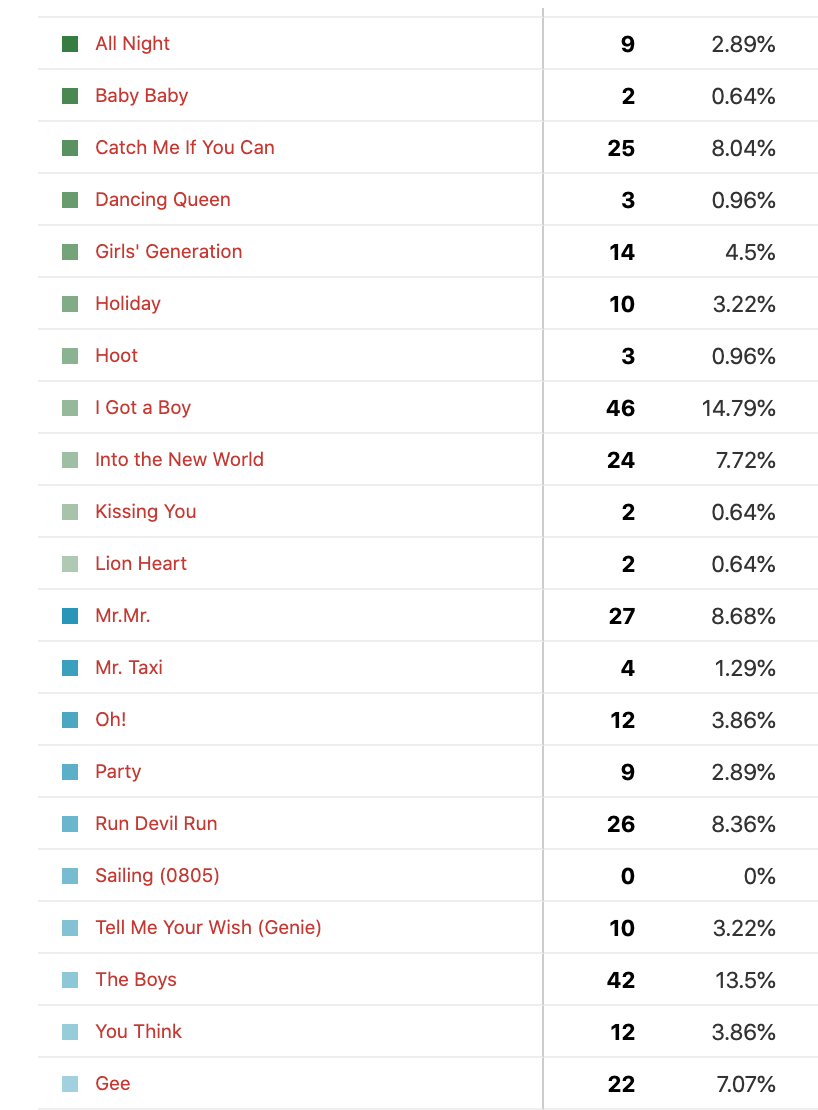Click the green swatch beside All Night
Image resolution: width=818 pixels, height=1110 pixels.
point(70,44)
